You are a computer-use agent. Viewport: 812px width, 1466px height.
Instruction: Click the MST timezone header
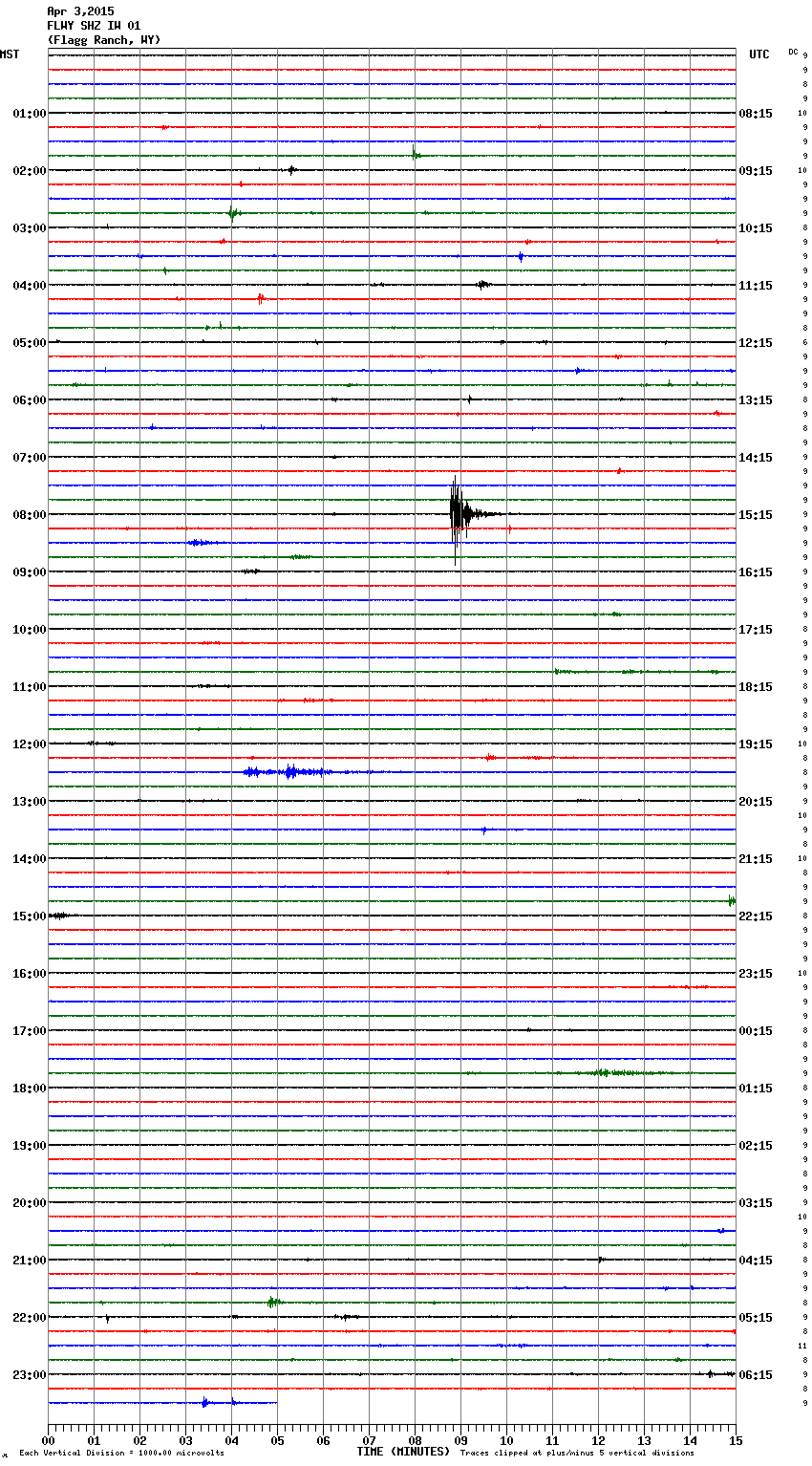point(10,54)
